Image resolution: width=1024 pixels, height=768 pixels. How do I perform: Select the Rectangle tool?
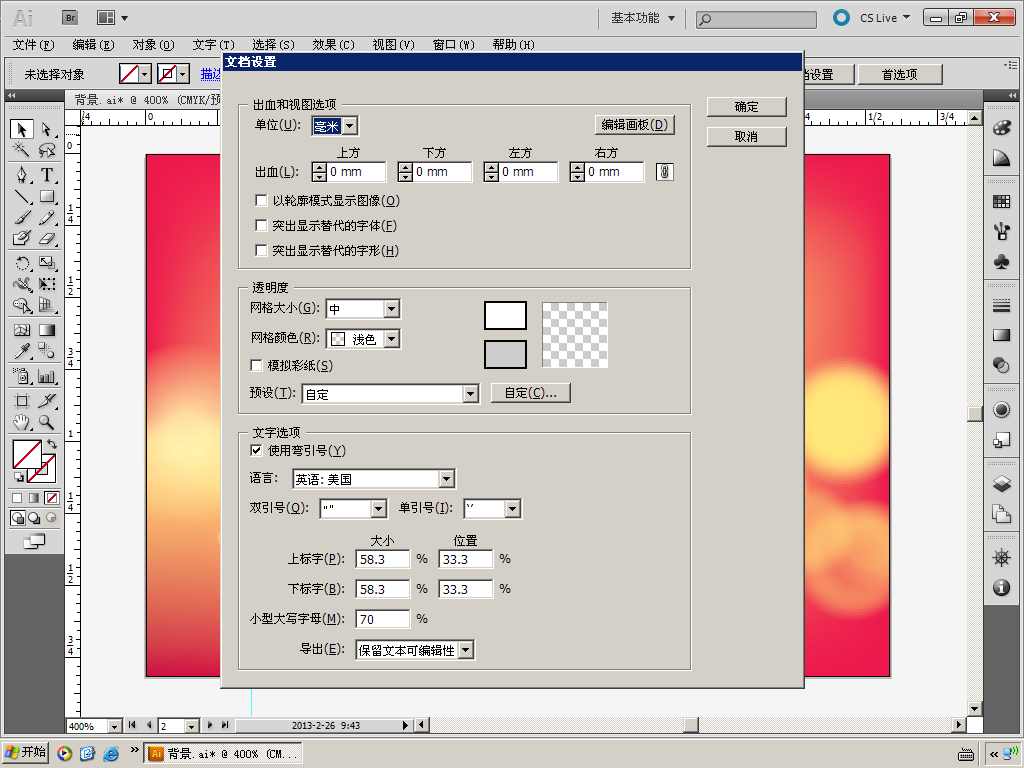[x=46, y=196]
